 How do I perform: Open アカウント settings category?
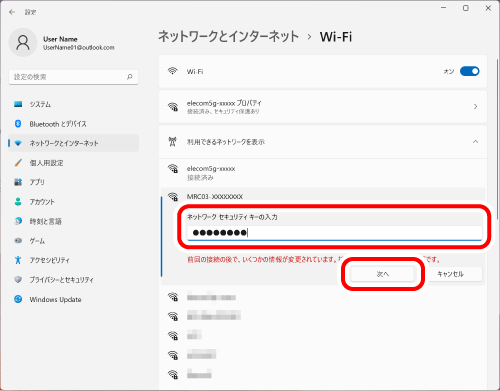[73, 202]
